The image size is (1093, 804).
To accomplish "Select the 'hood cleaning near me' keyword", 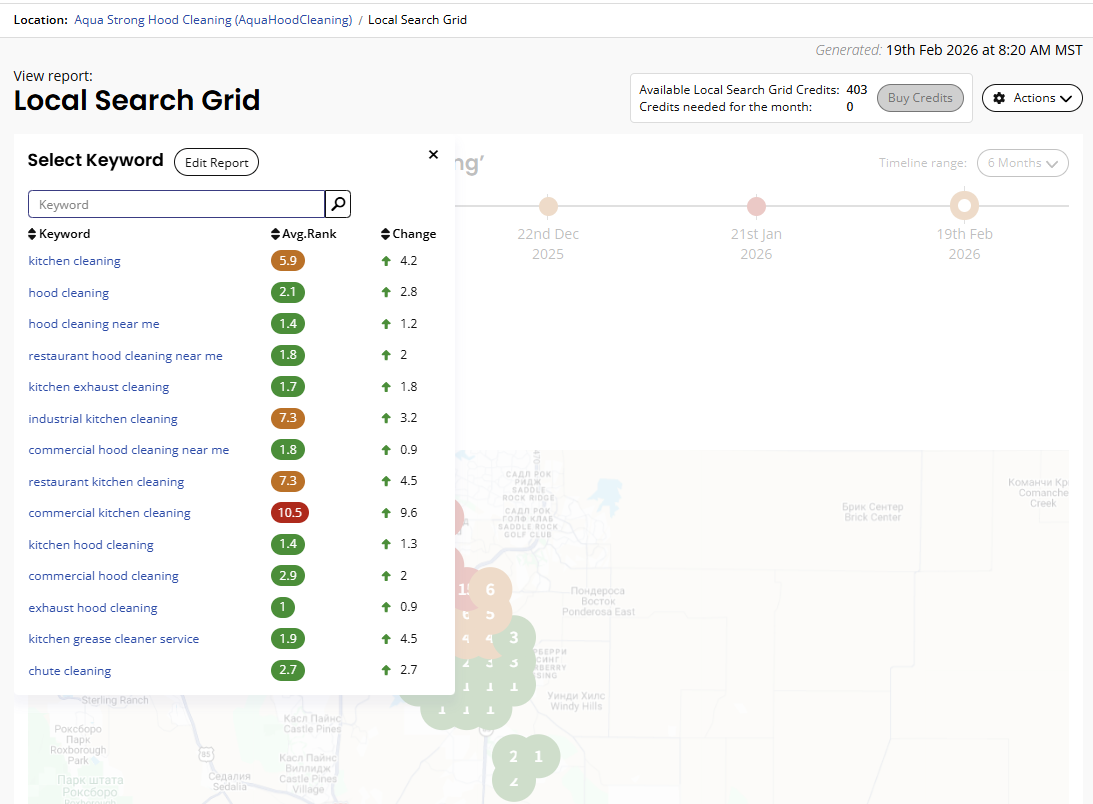I will [94, 324].
